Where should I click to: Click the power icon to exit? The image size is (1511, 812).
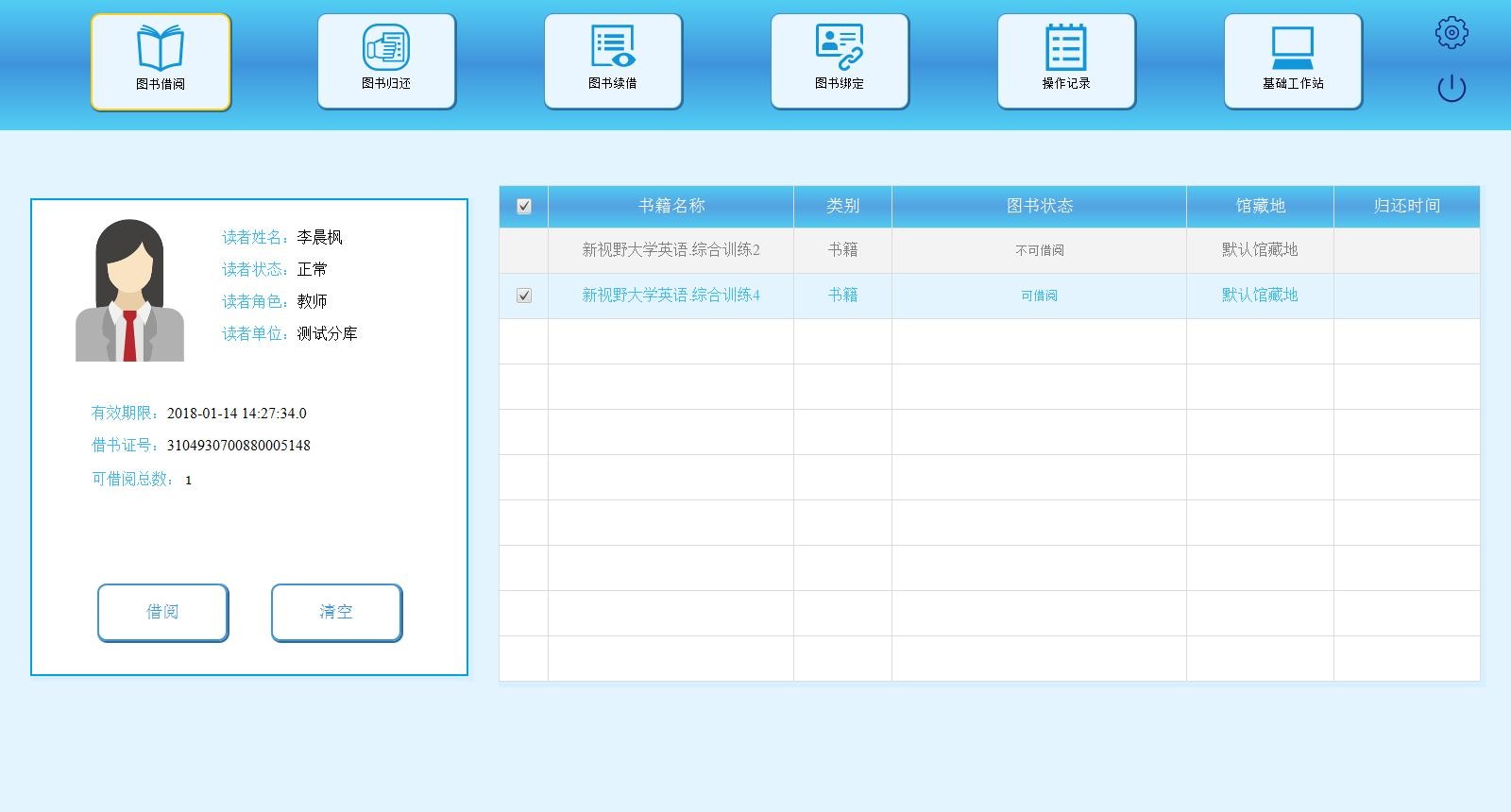click(x=1452, y=89)
